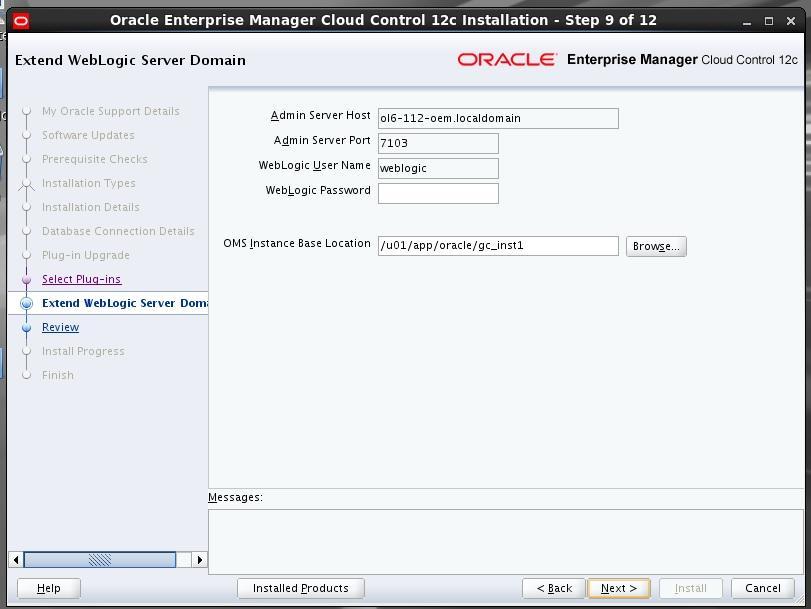Click the Select Plug-ins step bullet
The image size is (811, 609).
[27, 279]
